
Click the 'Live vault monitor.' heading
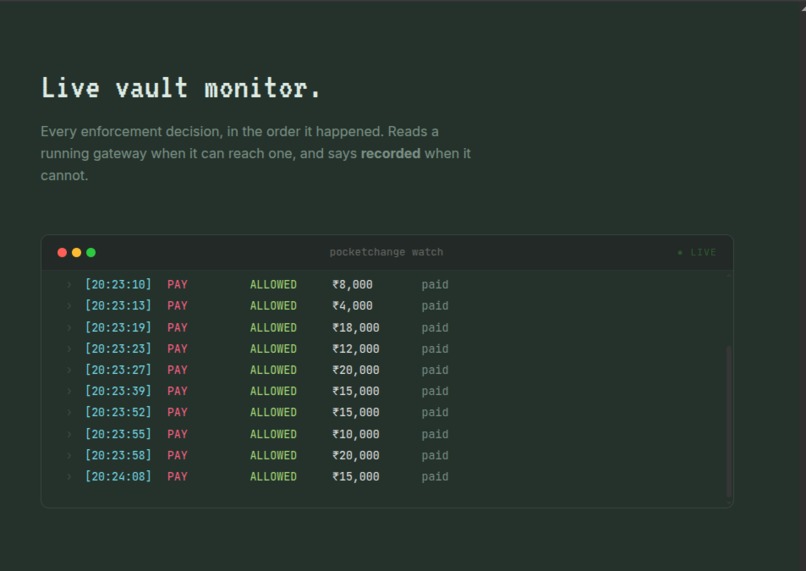point(180,88)
